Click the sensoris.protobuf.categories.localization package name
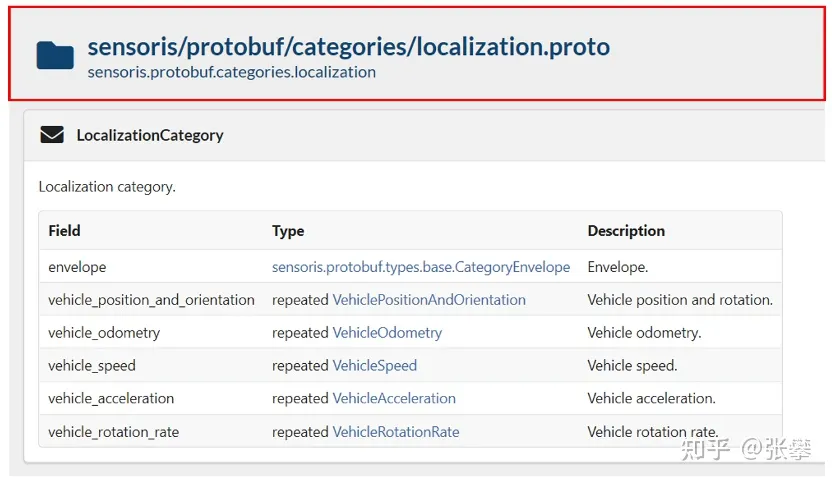This screenshot has height=482, width=832. (x=232, y=72)
